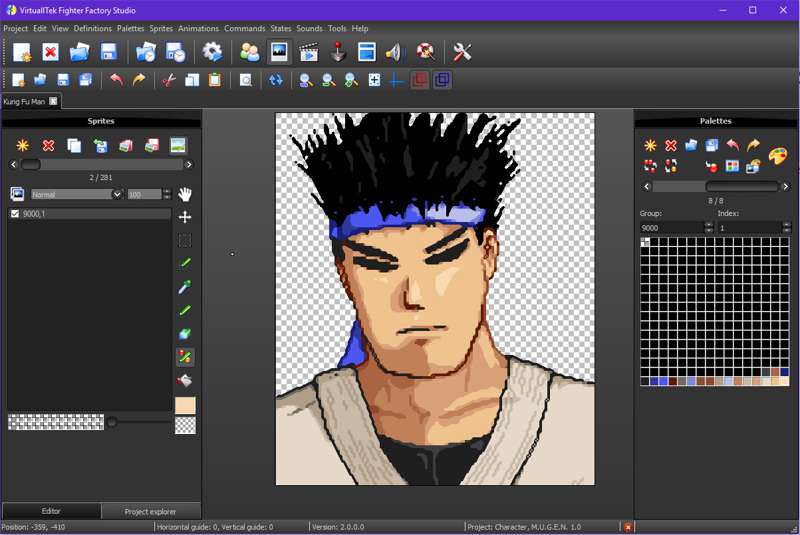Click the New project icon in main toolbar
This screenshot has height=535, width=800.
pyautogui.click(x=22, y=52)
